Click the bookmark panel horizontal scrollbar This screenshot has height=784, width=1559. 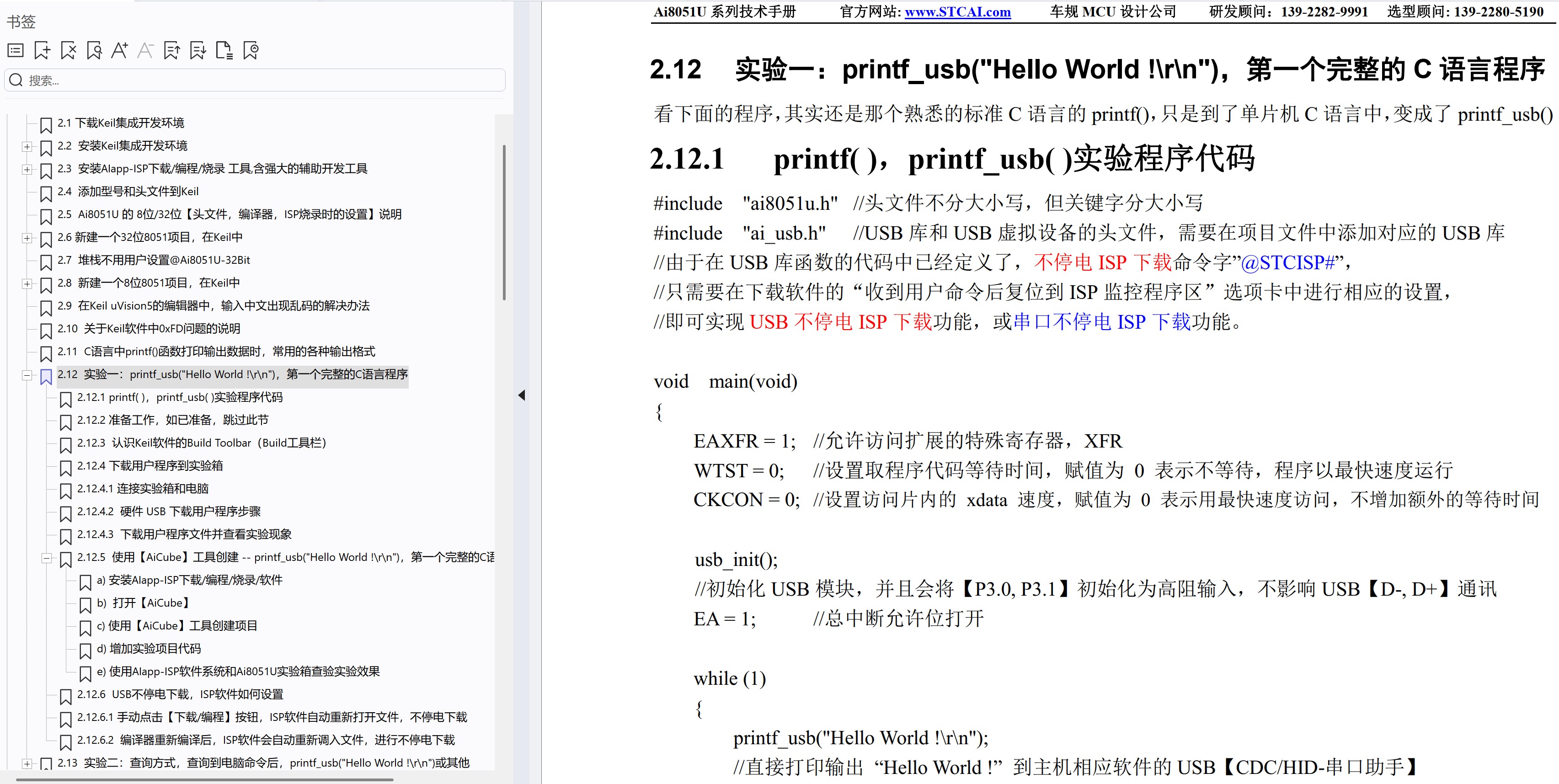204,779
